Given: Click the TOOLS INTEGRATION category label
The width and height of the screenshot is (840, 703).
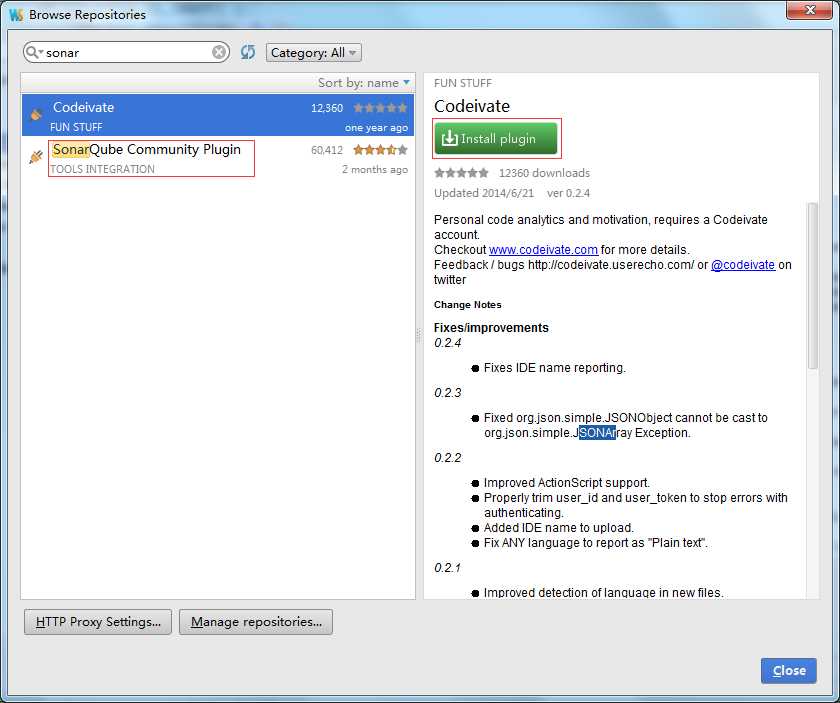Looking at the screenshot, I should click(102, 169).
